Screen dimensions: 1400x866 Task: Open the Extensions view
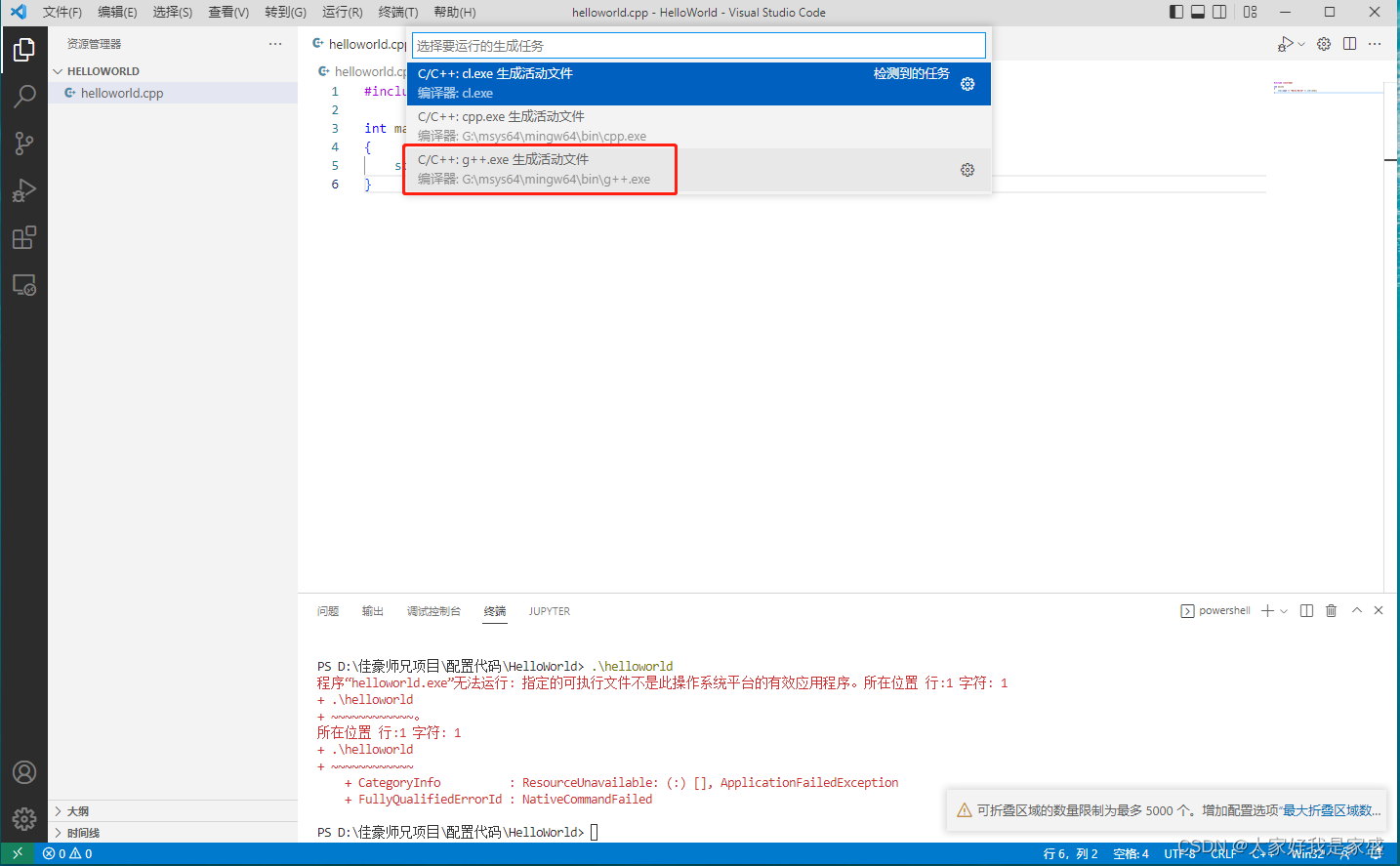[x=24, y=237]
